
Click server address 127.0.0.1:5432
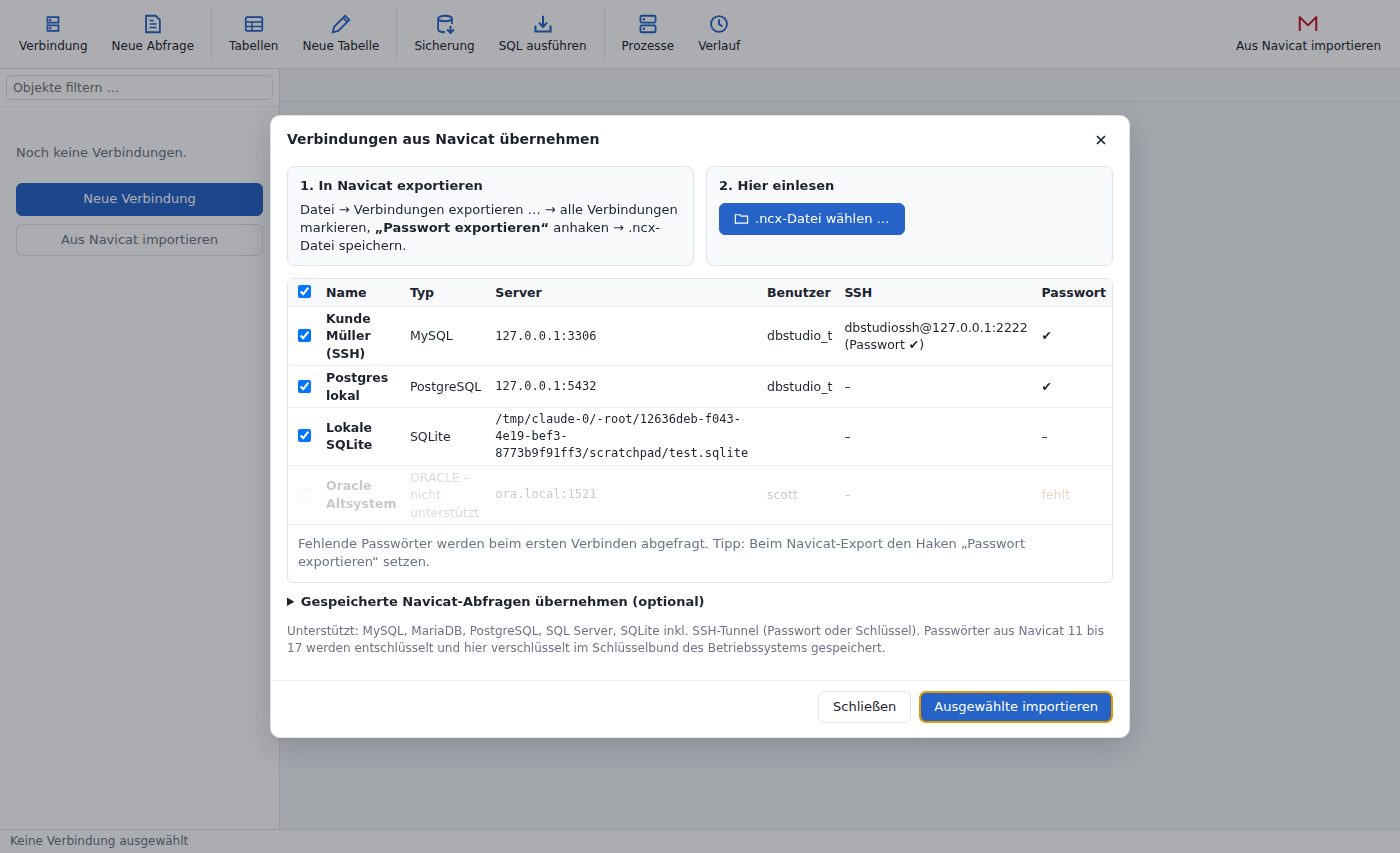(x=546, y=386)
